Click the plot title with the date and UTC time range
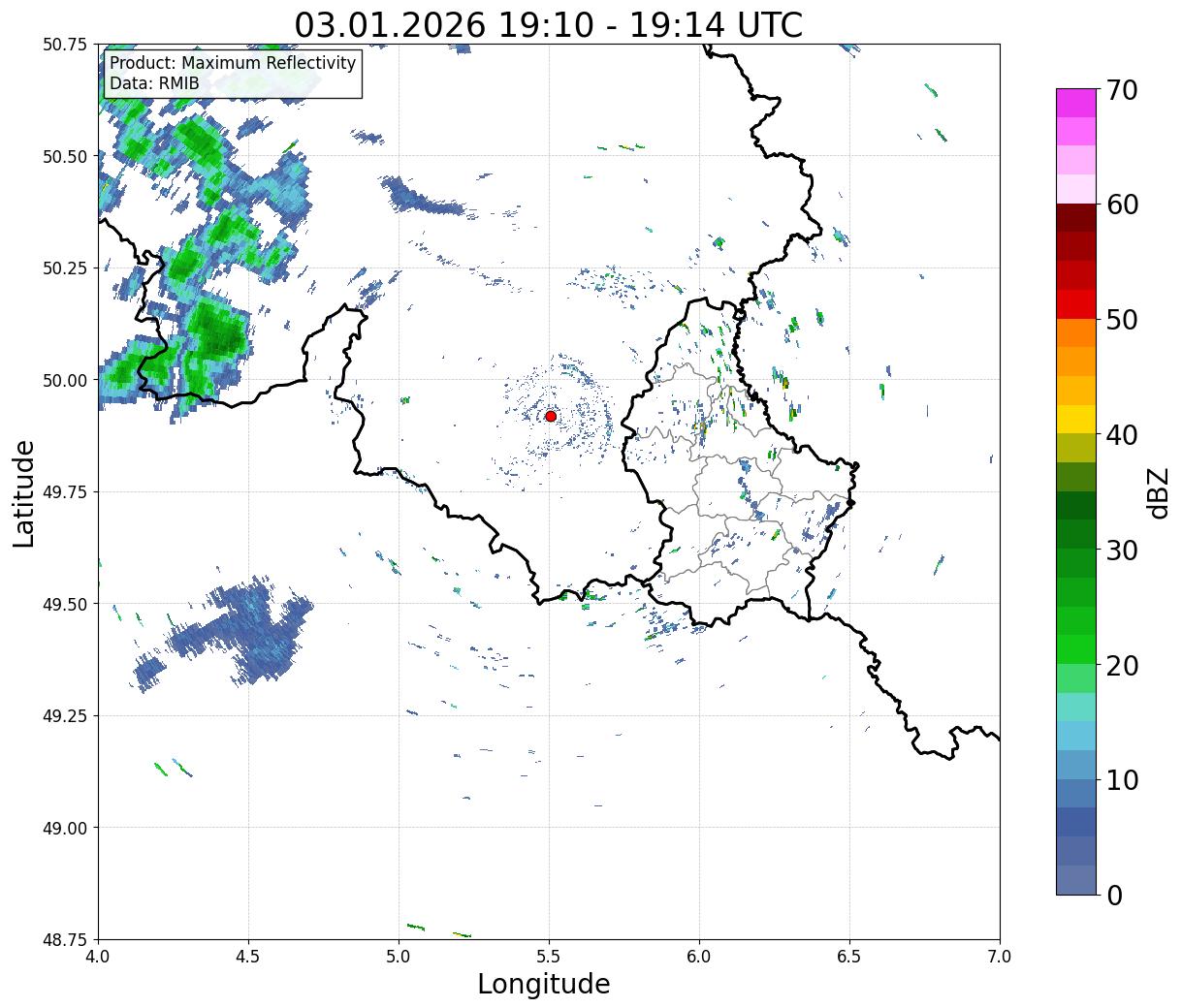This screenshot has width=1182, height=1008. point(549,24)
